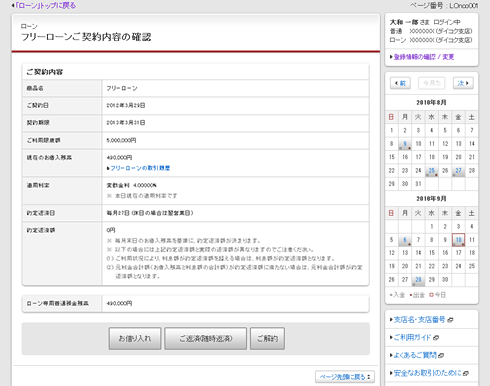Click the ご返済(随時返済) button
Image resolution: width=490 pixels, height=386 pixels.
(x=205, y=338)
